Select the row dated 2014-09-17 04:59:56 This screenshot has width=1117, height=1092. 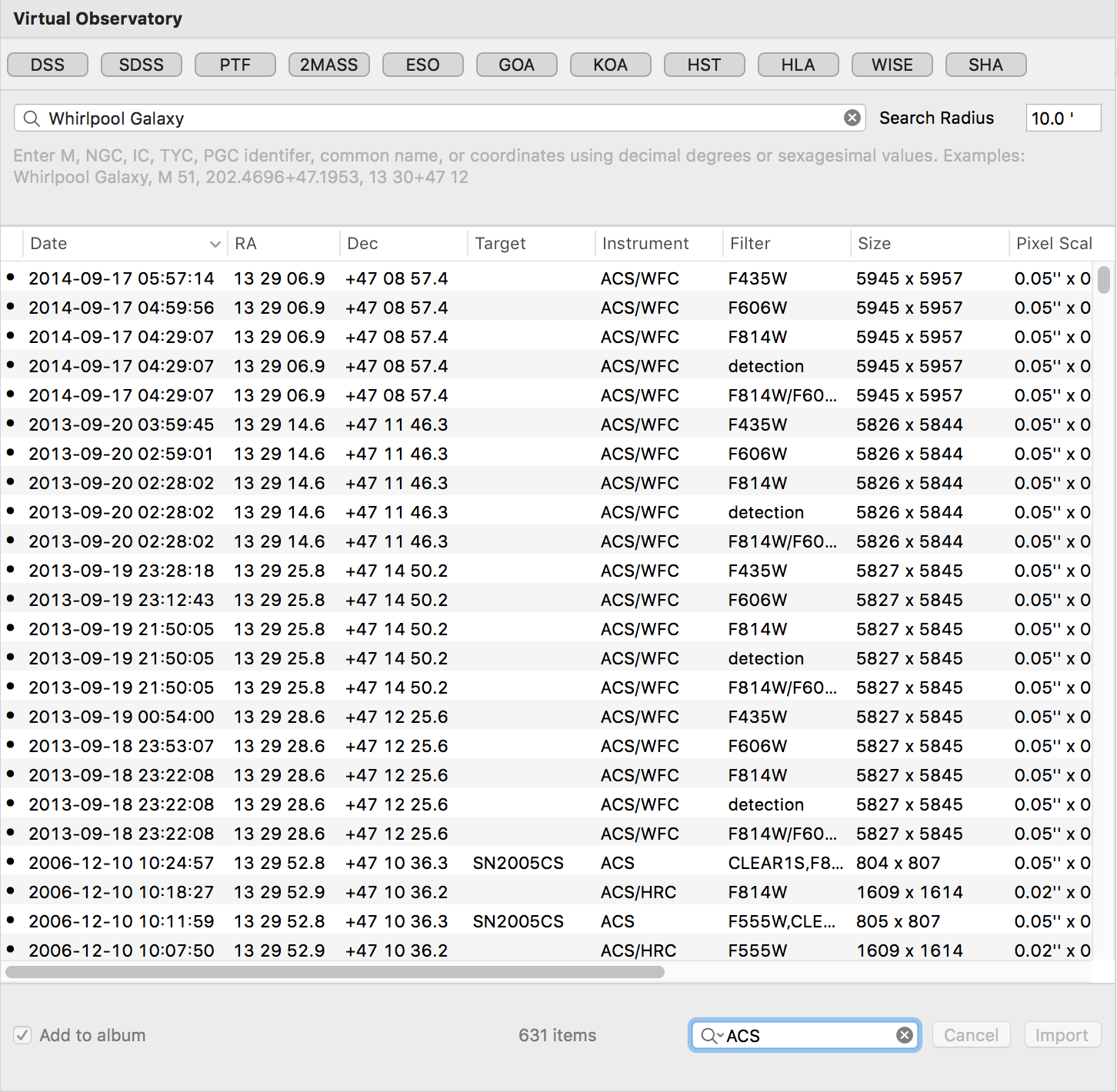[546, 307]
